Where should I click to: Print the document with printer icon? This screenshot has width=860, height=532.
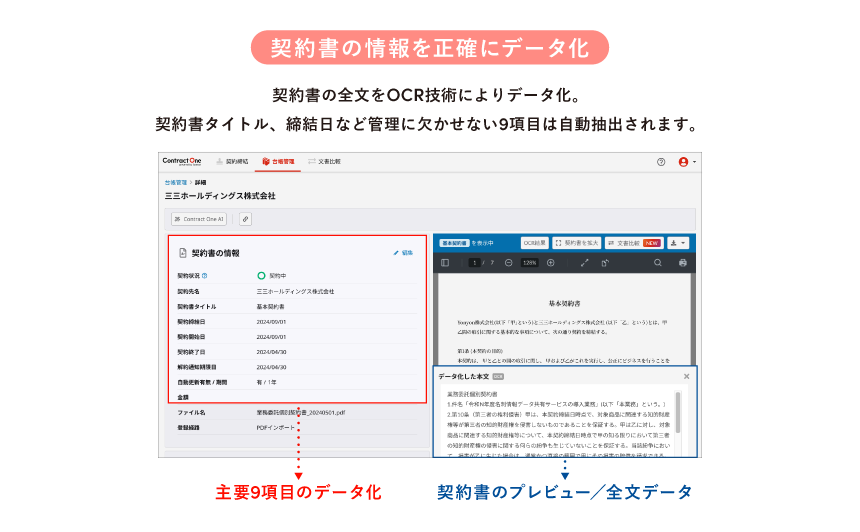pos(683,263)
